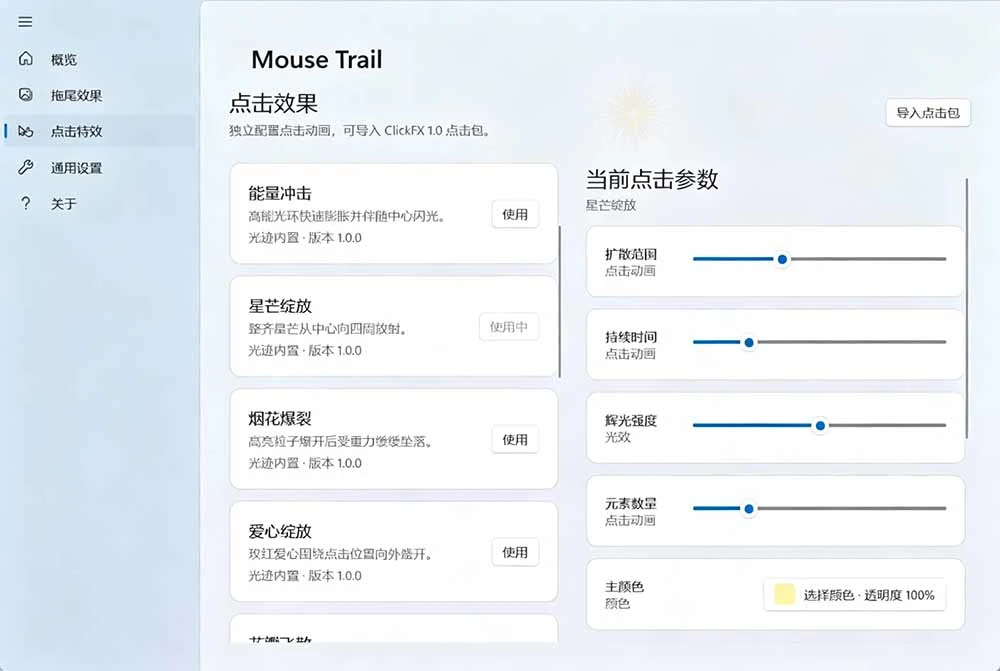
Task: Open 通用设置 general settings
Action: point(99,168)
